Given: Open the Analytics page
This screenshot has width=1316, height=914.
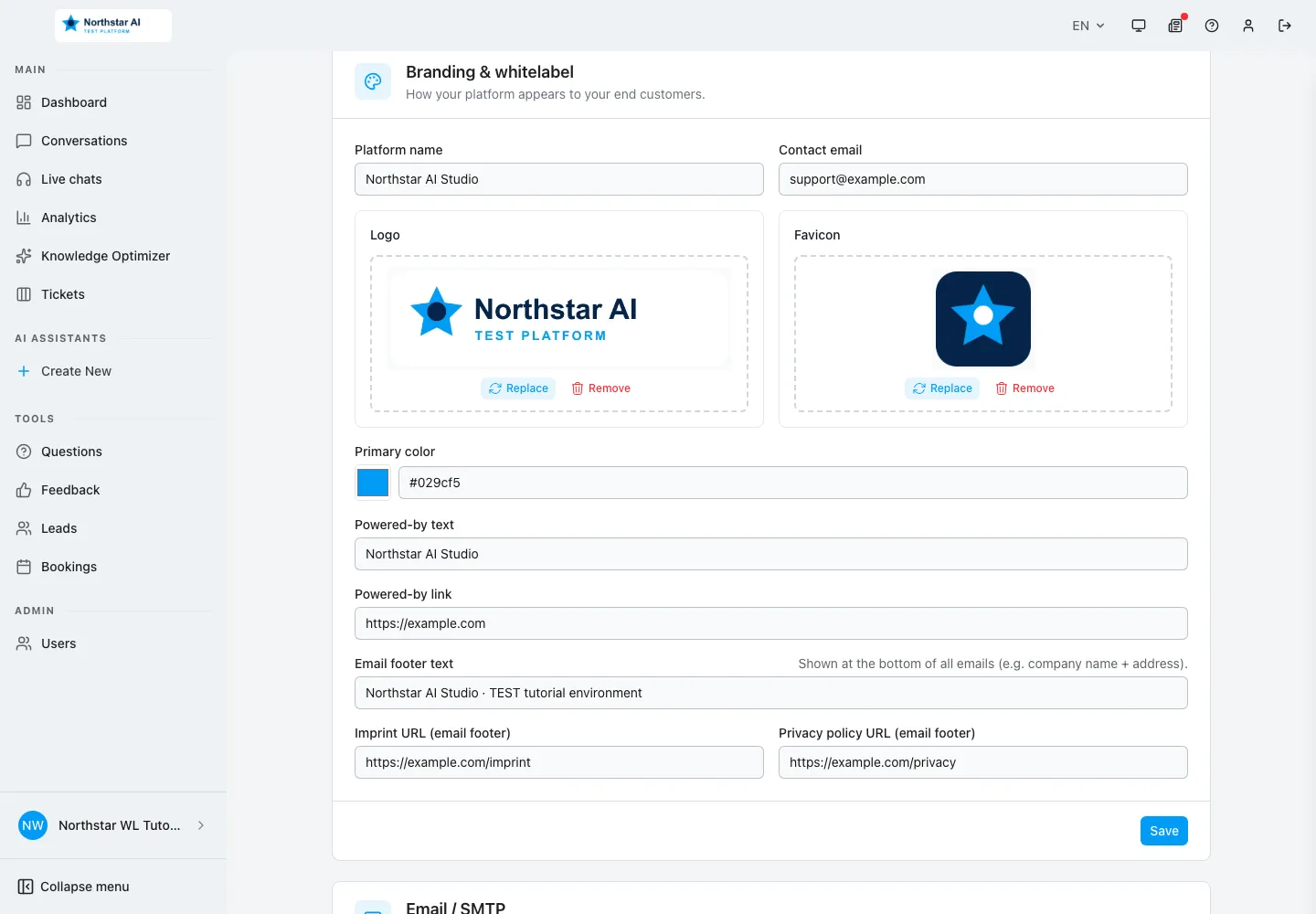Looking at the screenshot, I should tap(113, 218).
